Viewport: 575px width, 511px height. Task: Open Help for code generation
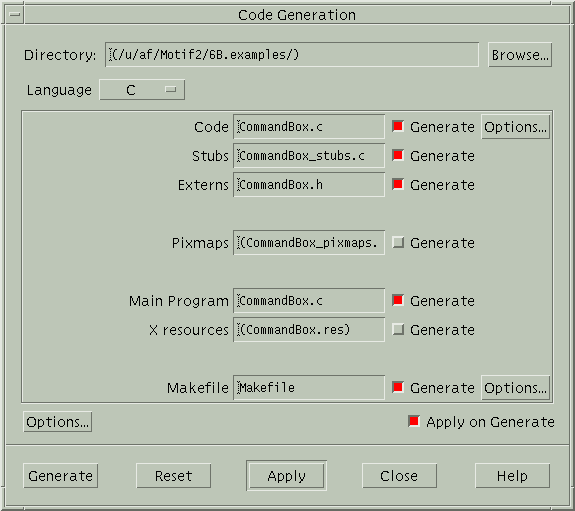point(512,476)
